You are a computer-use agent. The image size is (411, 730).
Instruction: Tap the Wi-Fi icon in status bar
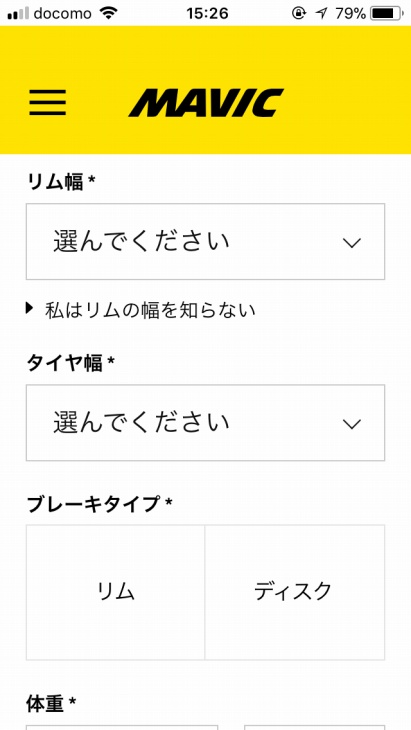(x=108, y=14)
